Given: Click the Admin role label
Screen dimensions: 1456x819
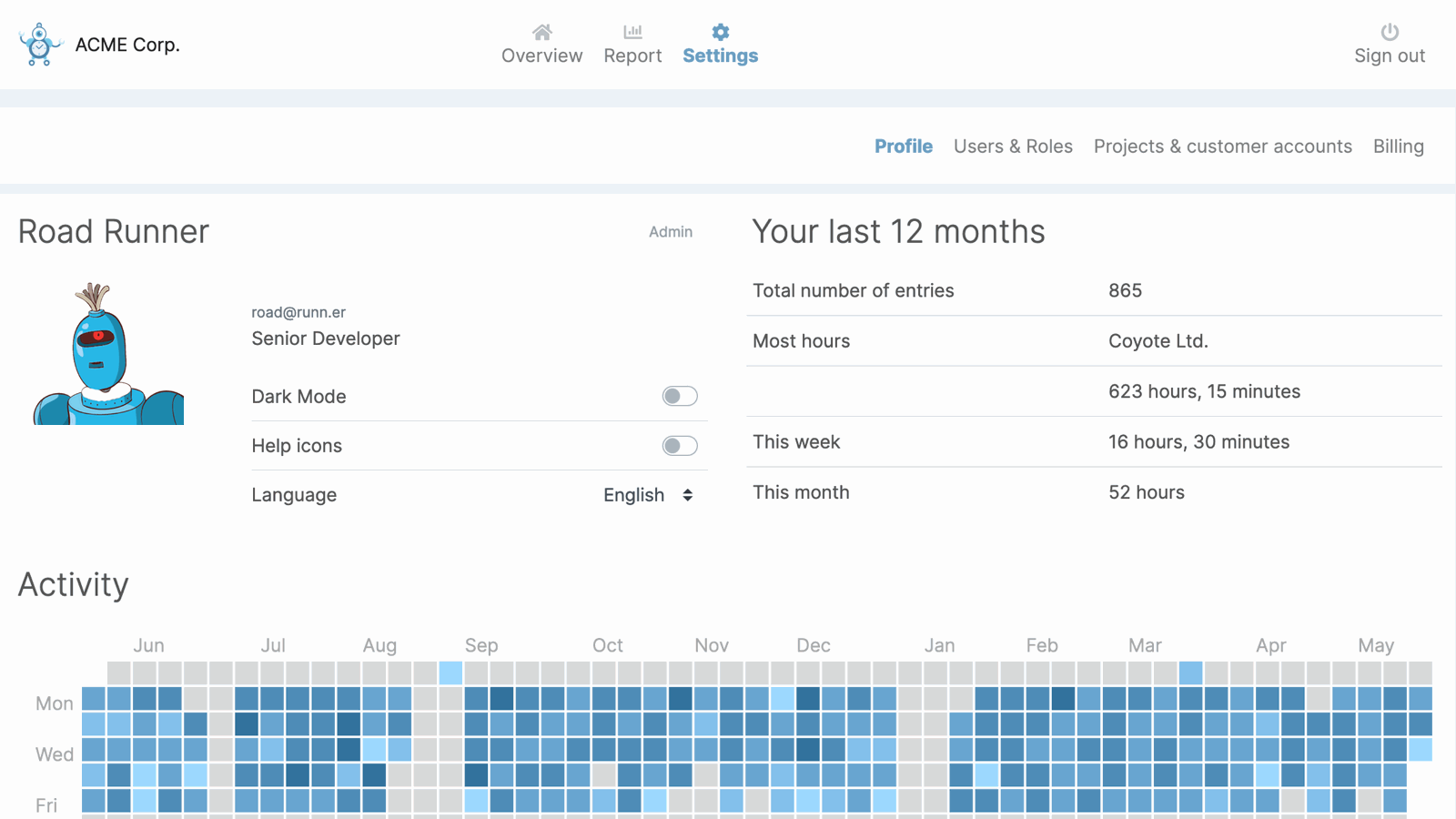Looking at the screenshot, I should pyautogui.click(x=671, y=232).
